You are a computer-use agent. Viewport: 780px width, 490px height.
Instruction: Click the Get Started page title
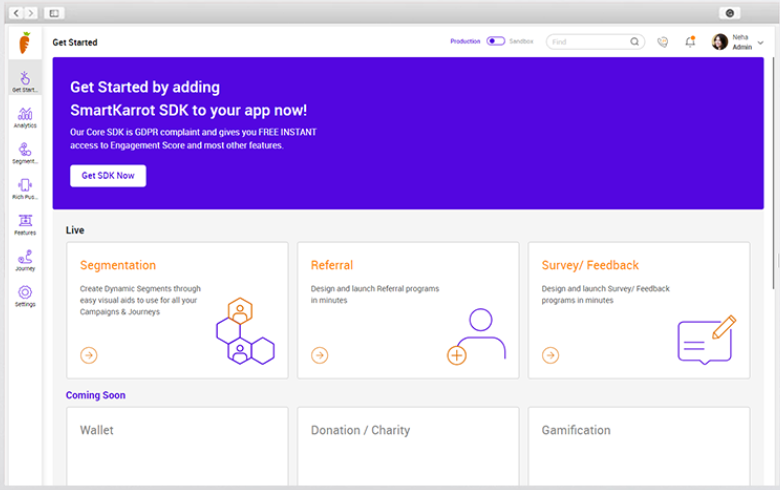tap(75, 42)
